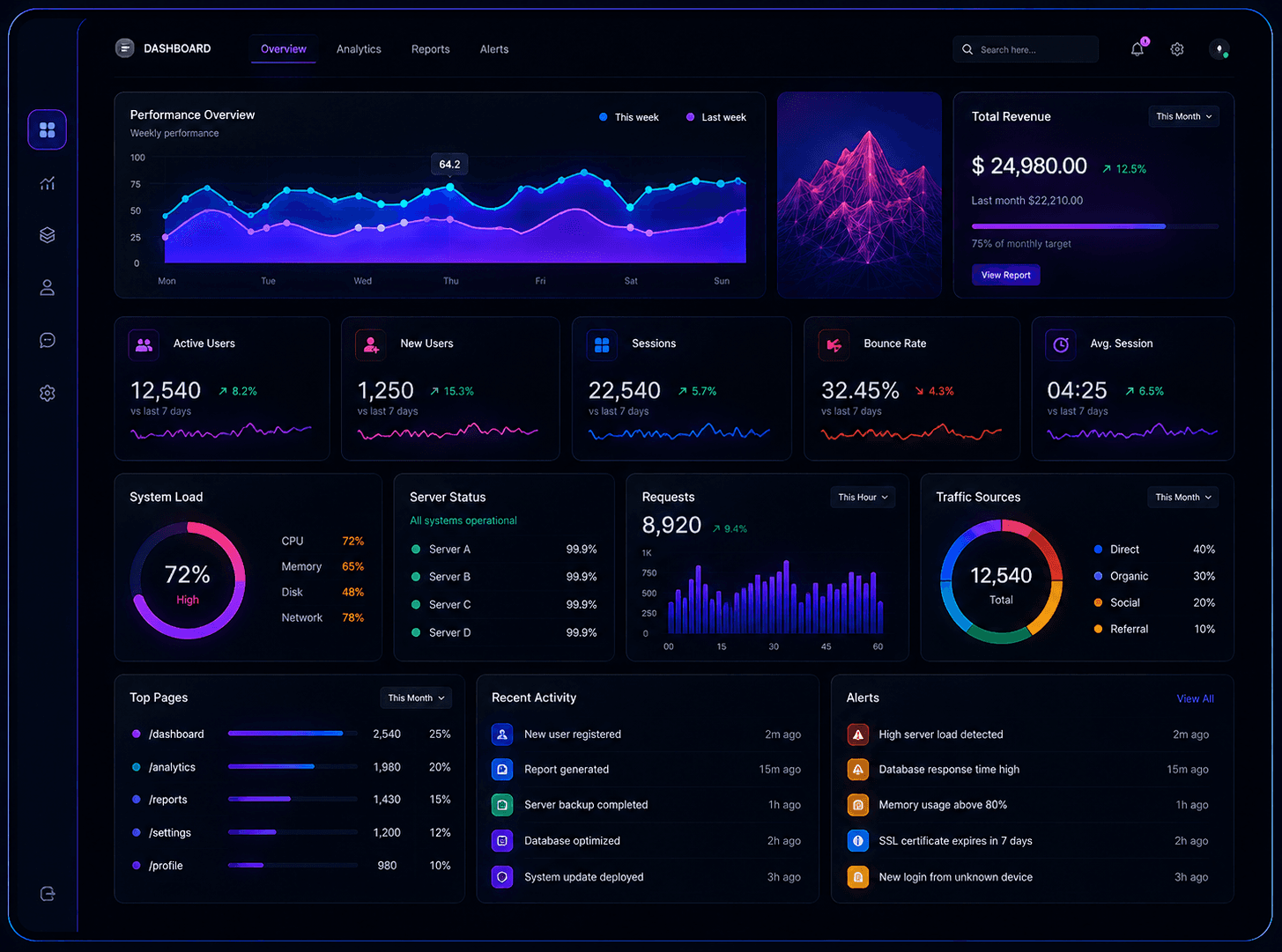Click the Active Users card icon
This screenshot has height=952, width=1282.
(x=144, y=345)
